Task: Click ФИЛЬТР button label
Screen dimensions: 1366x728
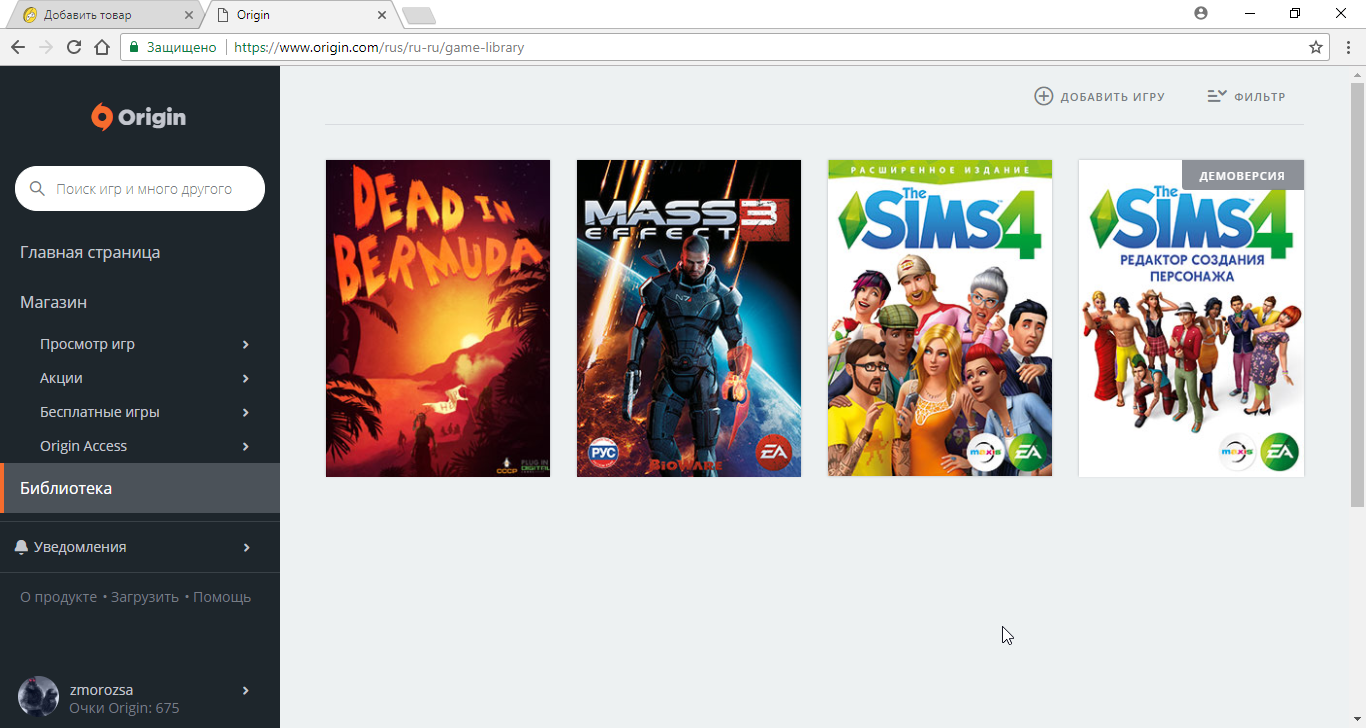Action: (x=1260, y=97)
